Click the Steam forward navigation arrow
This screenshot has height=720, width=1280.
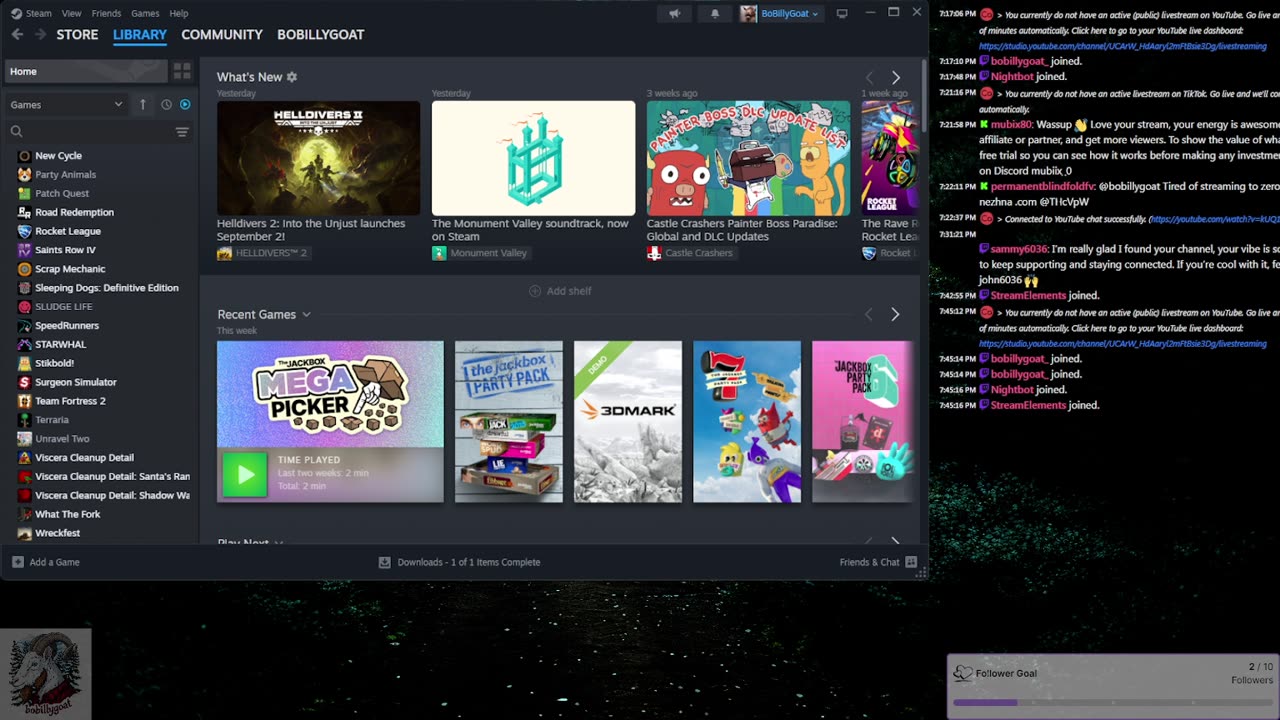click(x=40, y=34)
